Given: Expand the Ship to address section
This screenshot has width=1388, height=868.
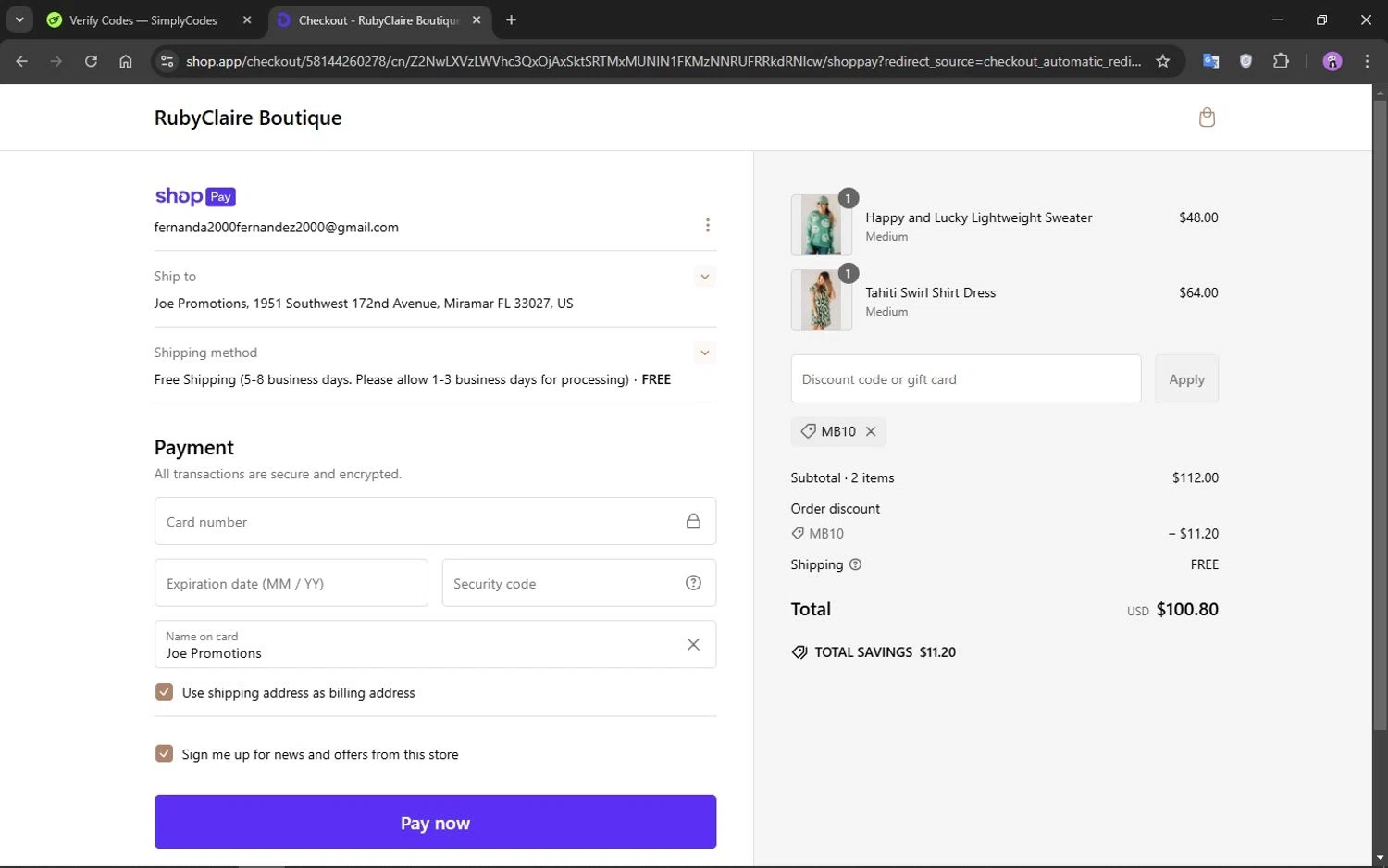Looking at the screenshot, I should click(705, 276).
